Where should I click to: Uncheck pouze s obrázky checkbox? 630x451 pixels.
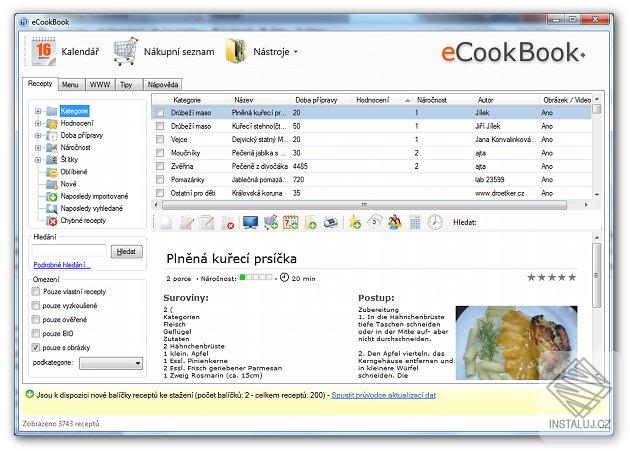pyautogui.click(x=36, y=347)
